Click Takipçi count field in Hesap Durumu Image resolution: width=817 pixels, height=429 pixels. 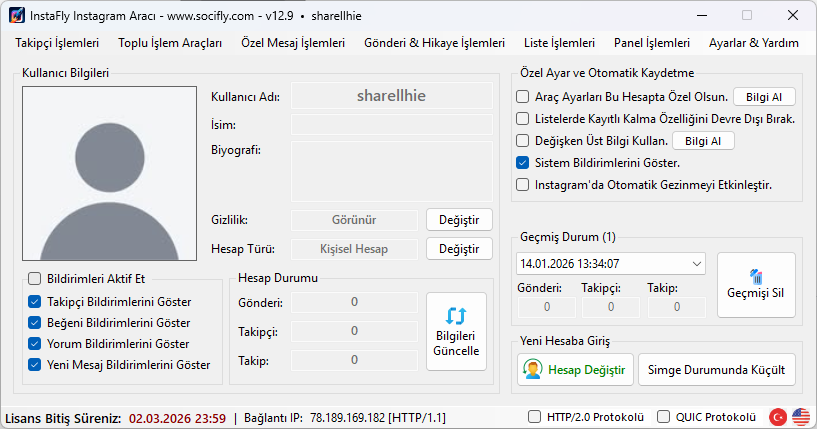(x=354, y=332)
